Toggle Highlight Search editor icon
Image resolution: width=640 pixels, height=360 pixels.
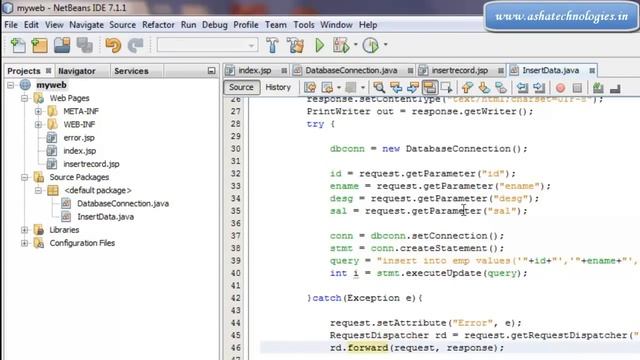[x=430, y=87]
